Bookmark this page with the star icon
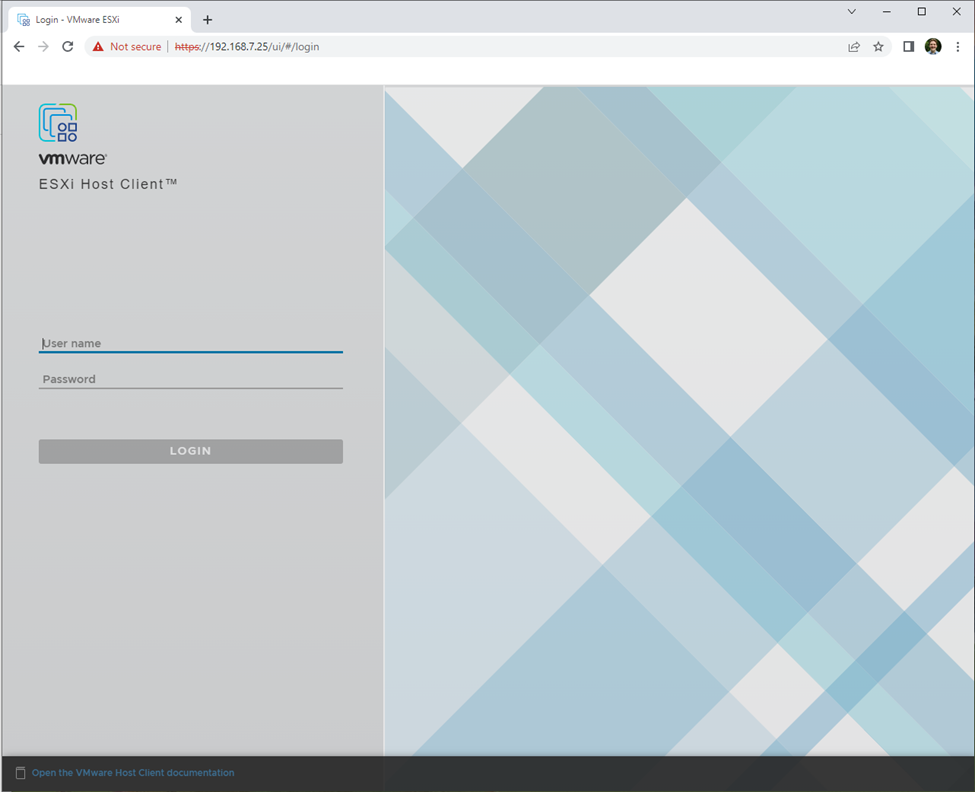The height and width of the screenshot is (792, 975). tap(878, 47)
